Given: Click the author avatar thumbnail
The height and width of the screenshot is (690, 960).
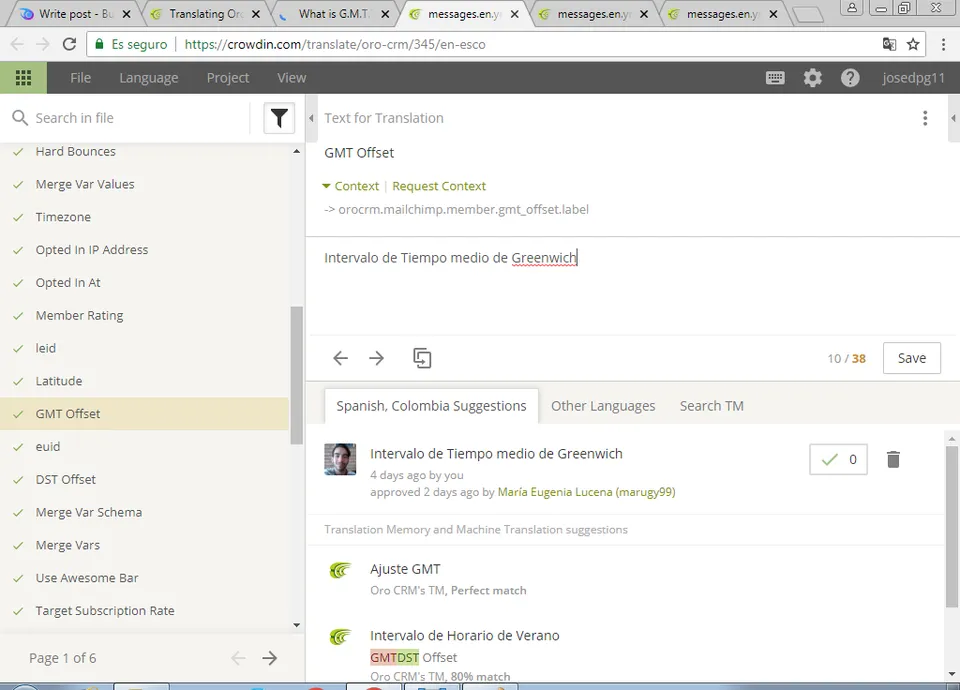Looking at the screenshot, I should point(340,459).
